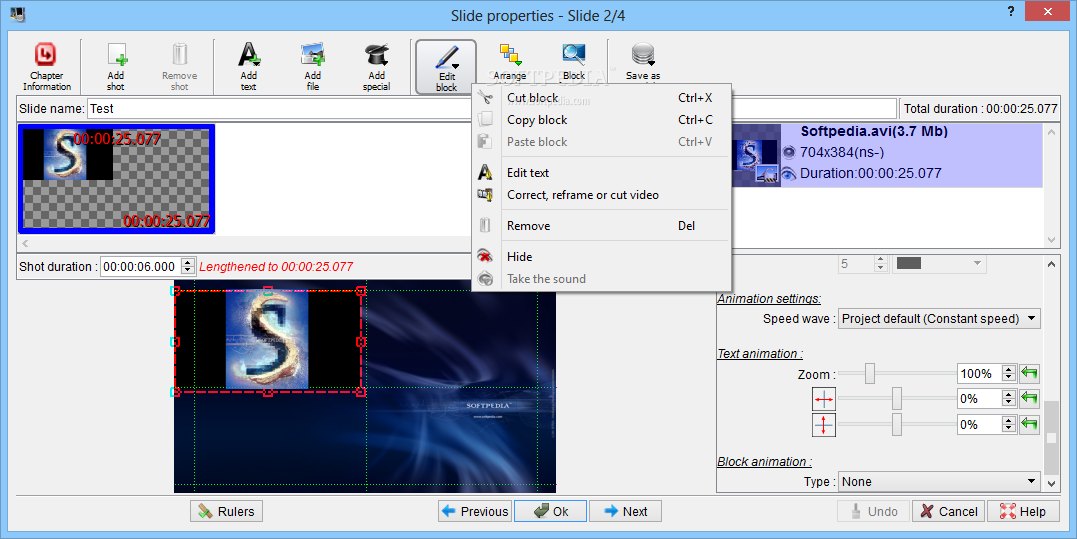Click the Slide name text field
This screenshot has height=539, width=1077.
pos(492,108)
